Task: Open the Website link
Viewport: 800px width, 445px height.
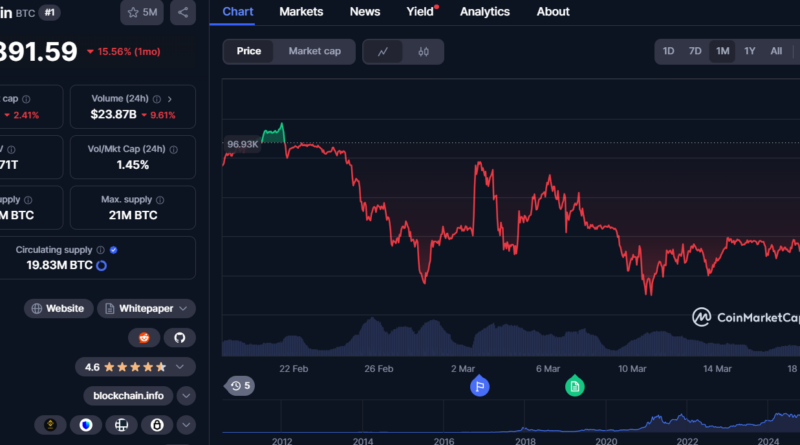Action: [59, 309]
